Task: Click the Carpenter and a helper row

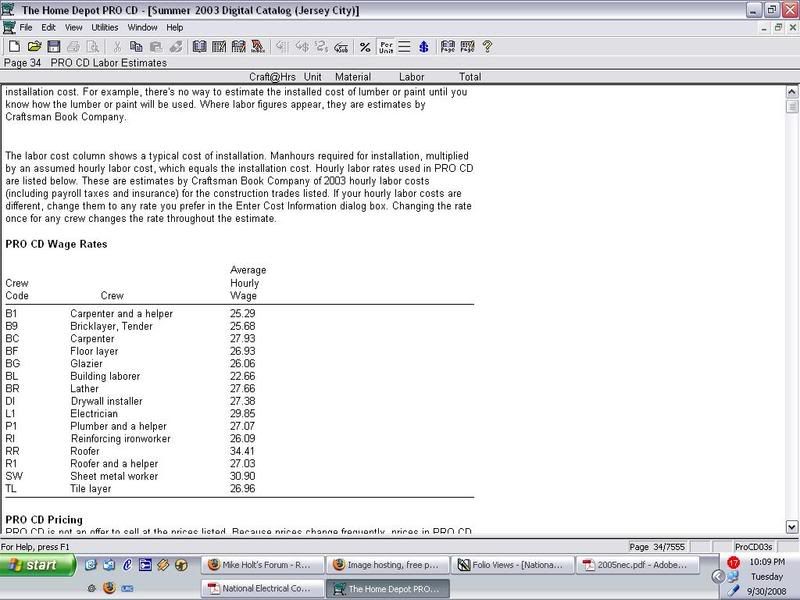Action: (x=239, y=314)
